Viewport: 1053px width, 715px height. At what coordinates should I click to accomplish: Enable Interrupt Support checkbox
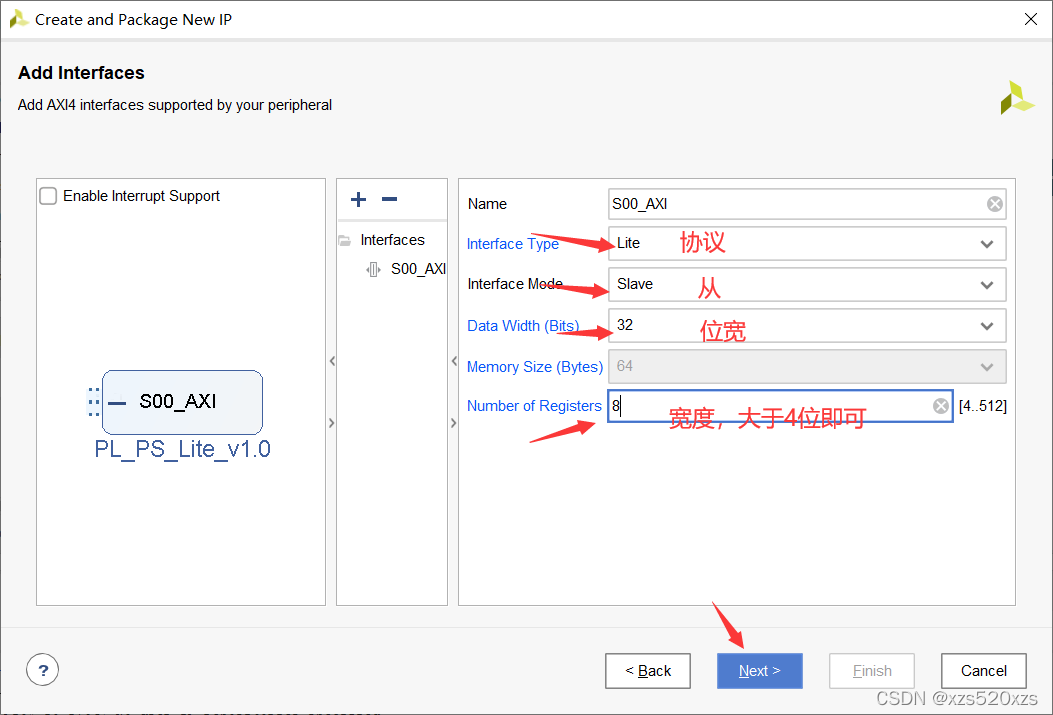48,196
